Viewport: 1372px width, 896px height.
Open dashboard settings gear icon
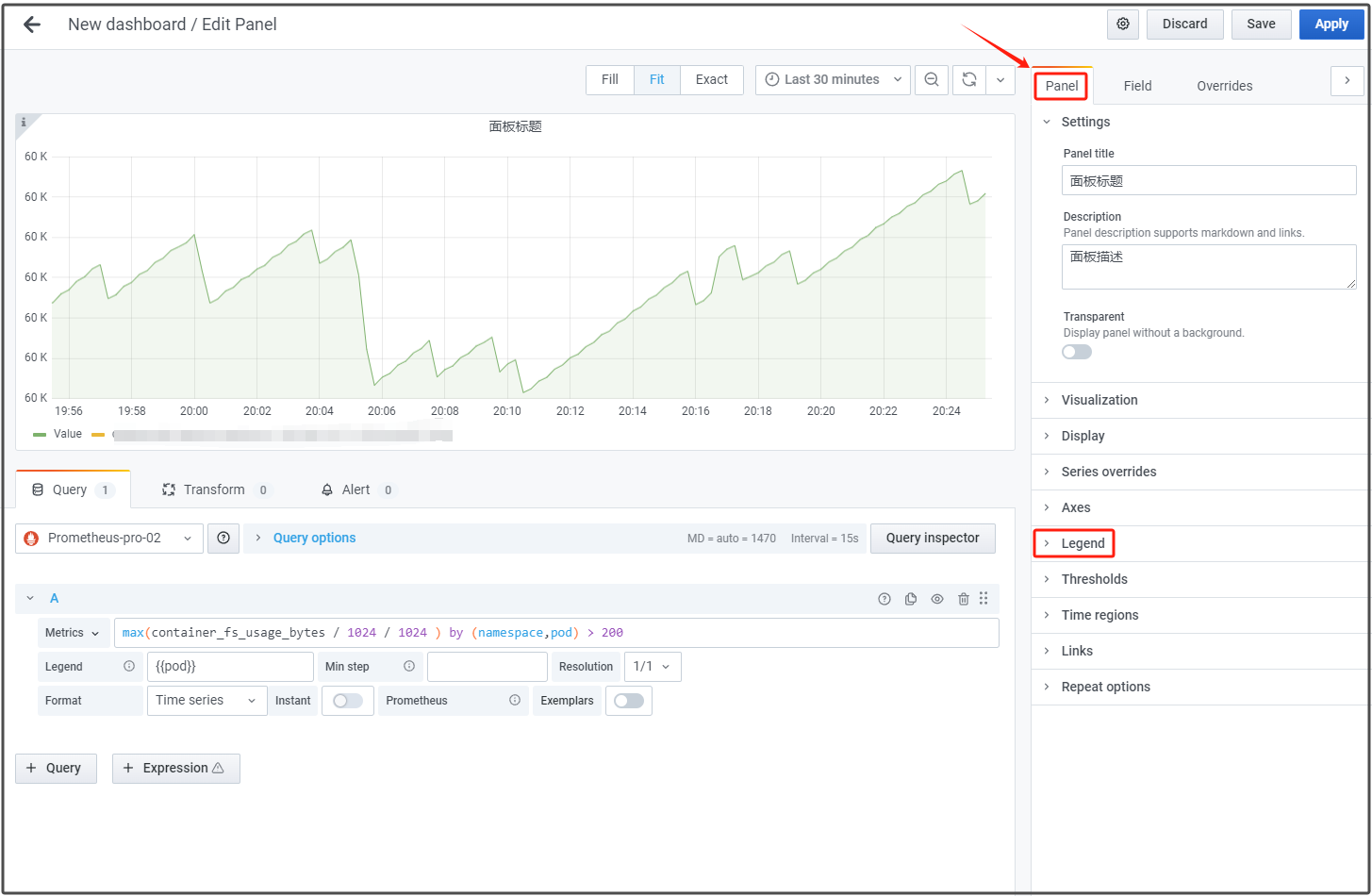1123,25
